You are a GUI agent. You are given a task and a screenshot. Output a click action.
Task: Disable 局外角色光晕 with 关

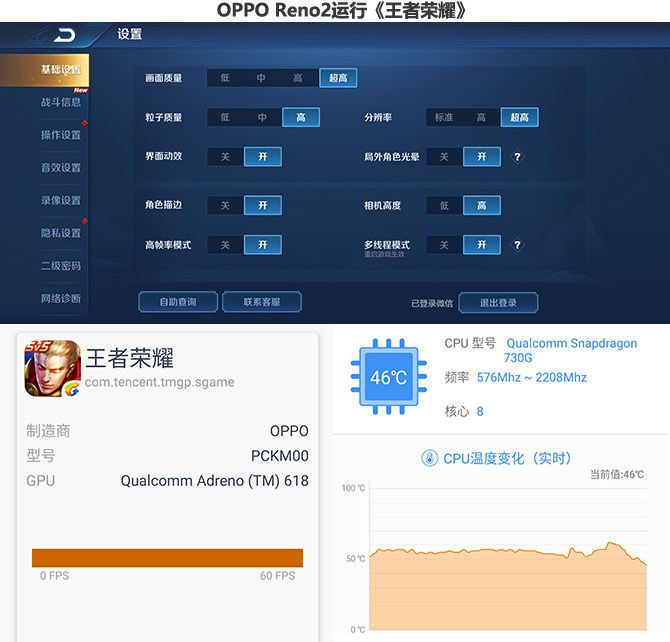click(x=444, y=157)
